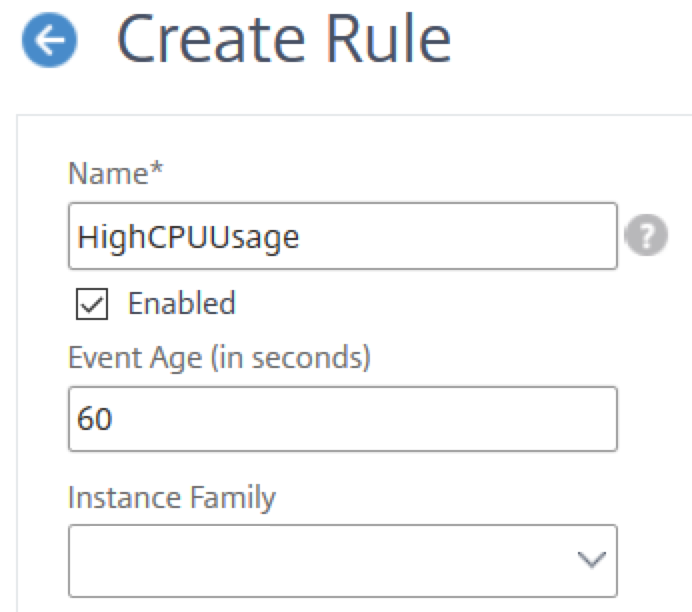Click the Create Rule page title
The height and width of the screenshot is (612, 692).
284,39
